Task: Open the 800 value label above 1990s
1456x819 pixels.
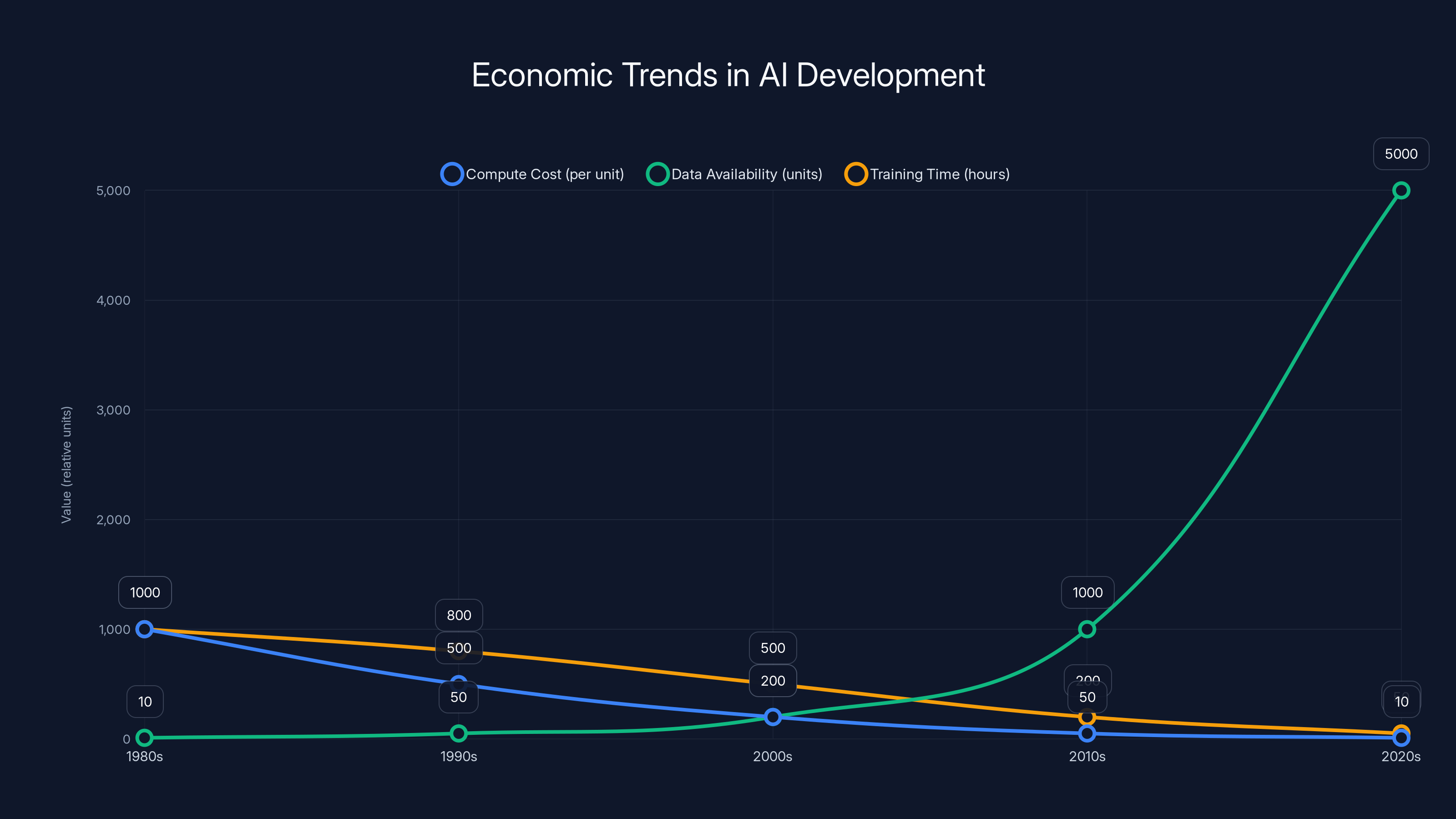Action: pyautogui.click(x=458, y=615)
